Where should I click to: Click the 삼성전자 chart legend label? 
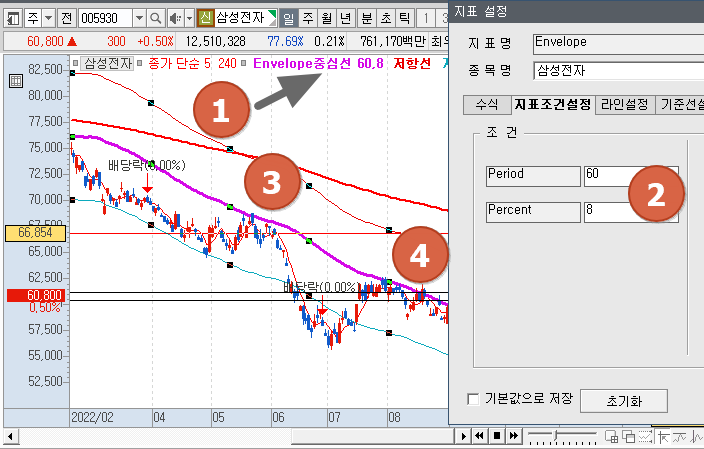click(108, 63)
